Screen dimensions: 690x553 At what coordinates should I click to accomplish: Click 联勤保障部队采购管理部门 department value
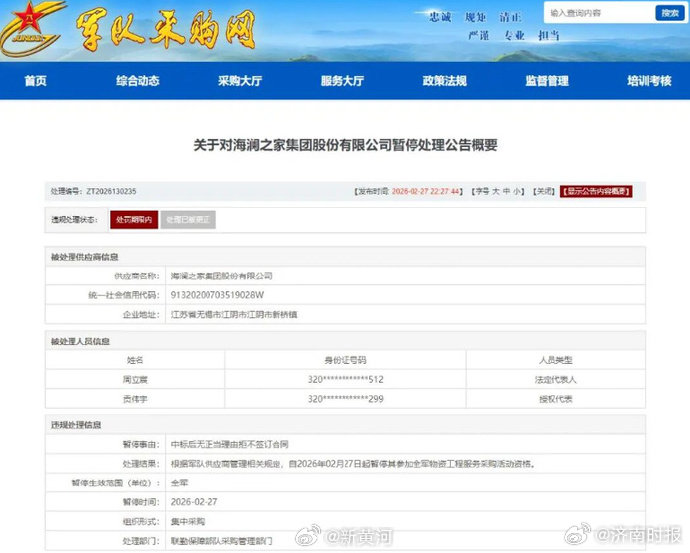pos(221,541)
